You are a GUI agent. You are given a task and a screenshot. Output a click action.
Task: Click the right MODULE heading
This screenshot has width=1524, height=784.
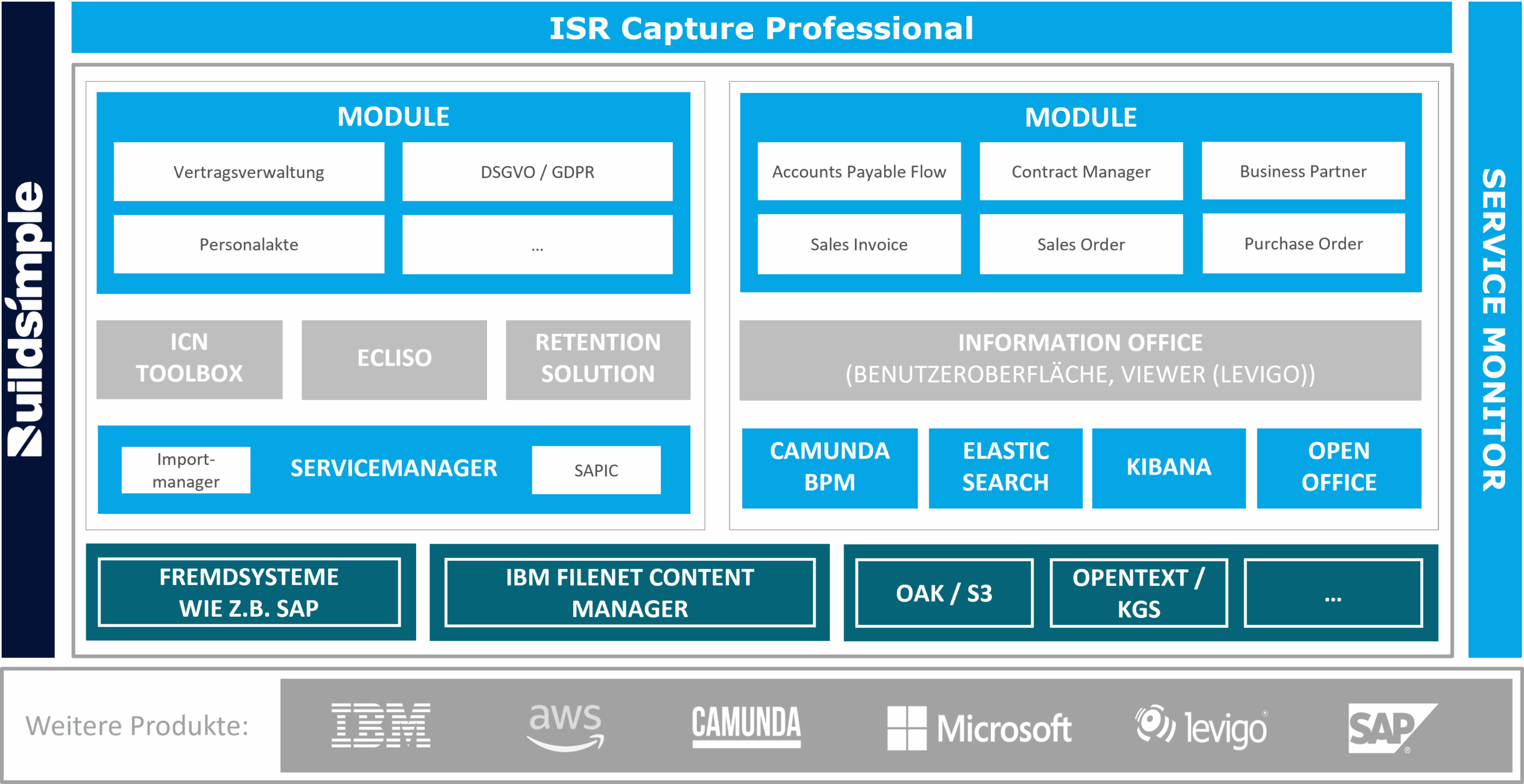point(1080,117)
